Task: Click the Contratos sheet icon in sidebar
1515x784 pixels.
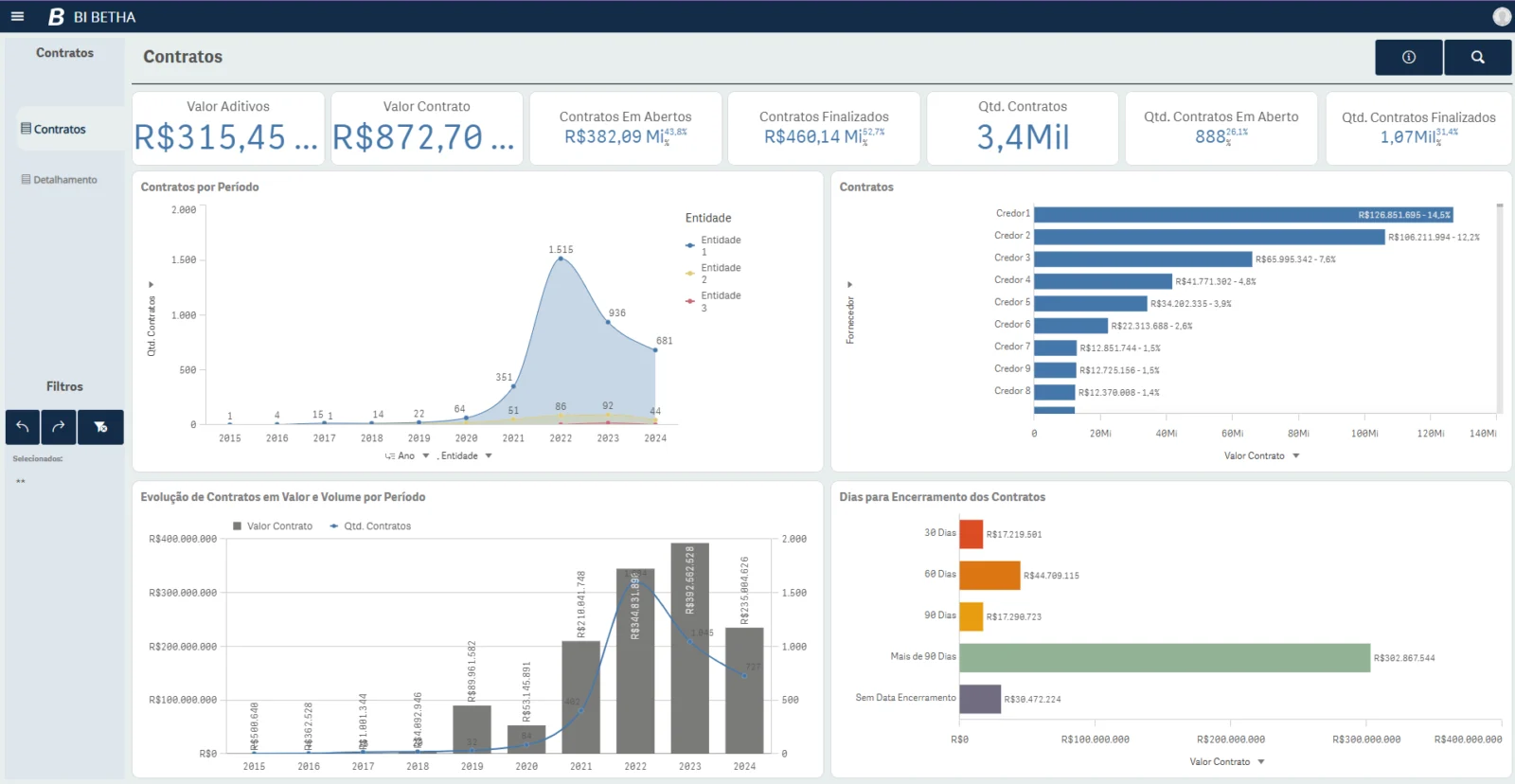Action: pyautogui.click(x=27, y=128)
